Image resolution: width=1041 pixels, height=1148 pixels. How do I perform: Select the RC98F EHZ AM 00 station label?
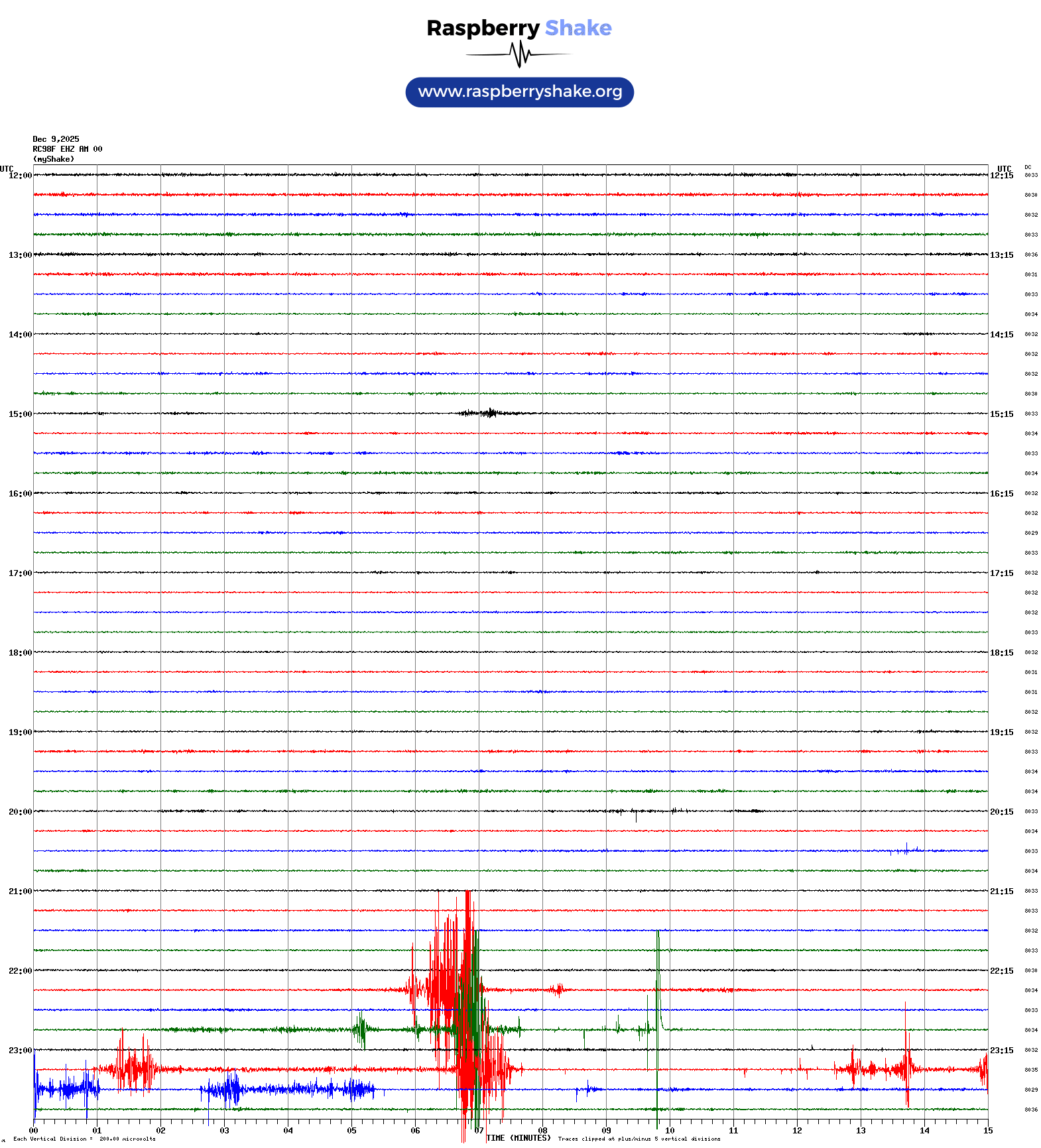pyautogui.click(x=68, y=149)
